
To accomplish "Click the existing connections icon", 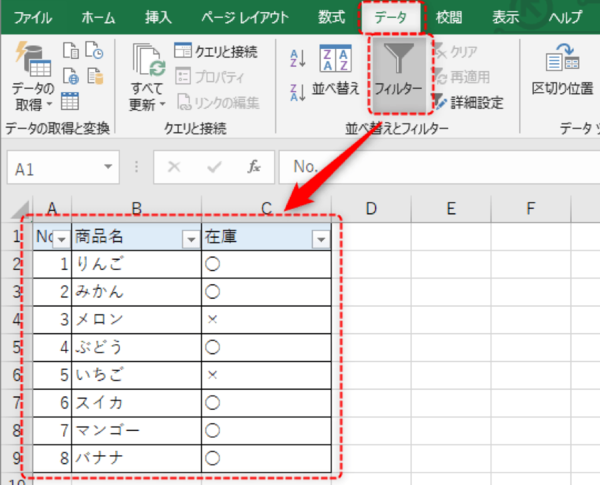I will click(95, 76).
